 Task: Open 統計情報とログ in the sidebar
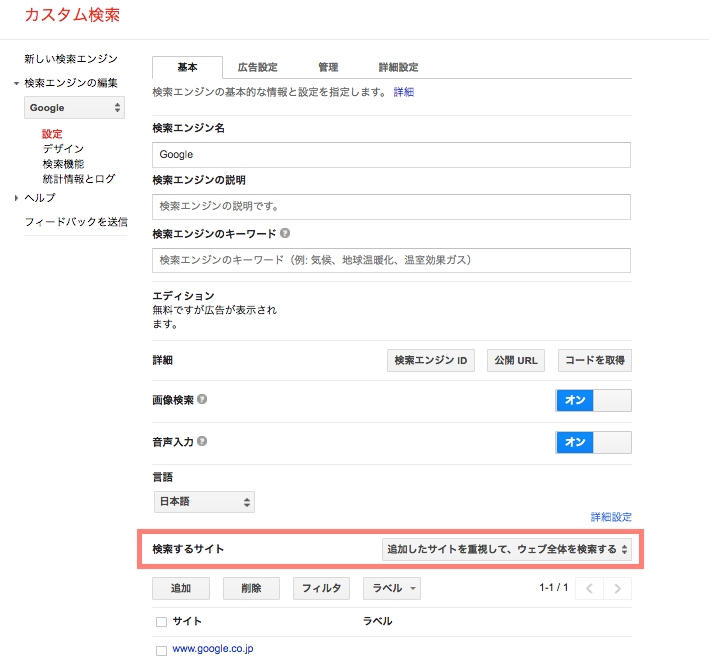(79, 179)
